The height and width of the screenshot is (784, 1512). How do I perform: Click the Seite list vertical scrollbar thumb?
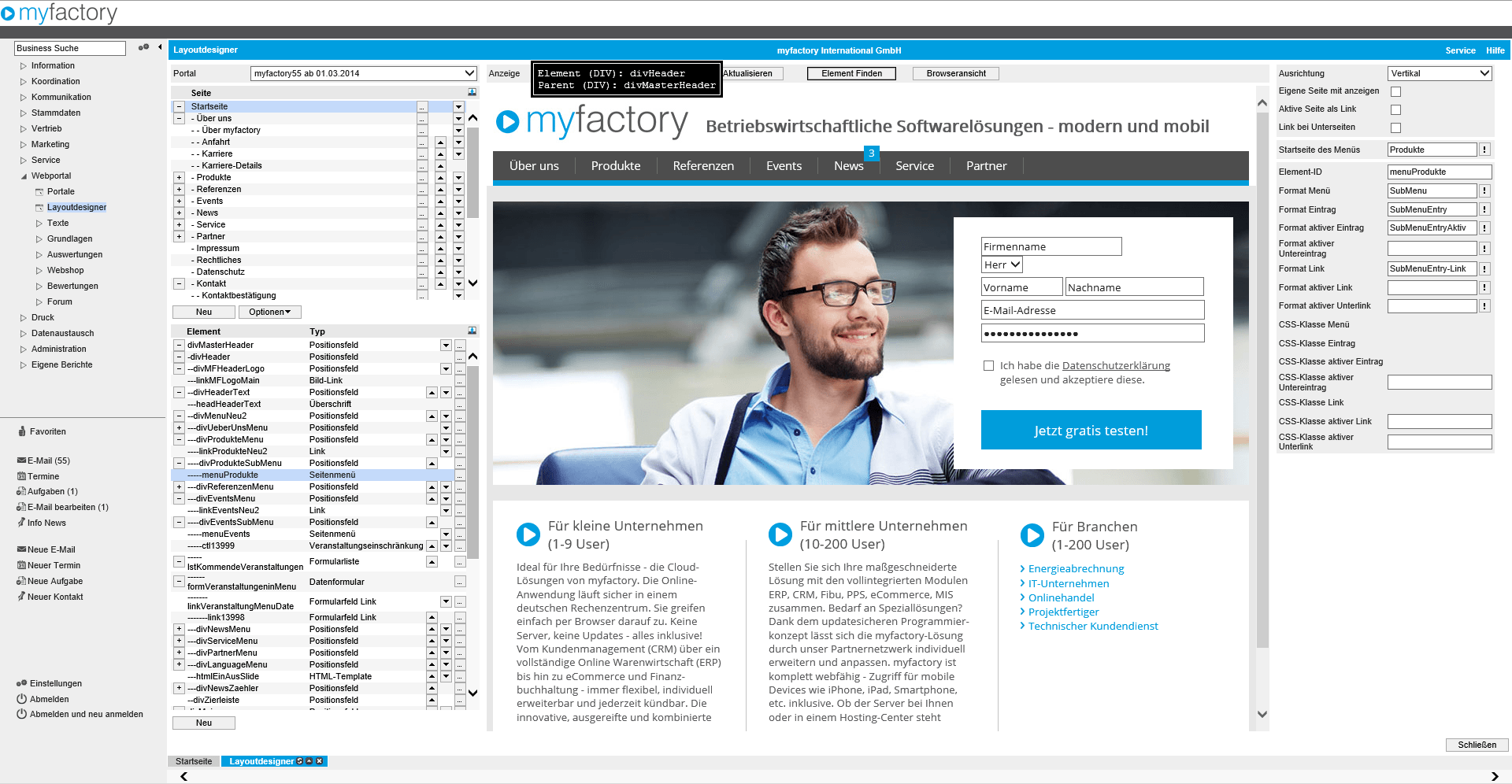pos(473,171)
